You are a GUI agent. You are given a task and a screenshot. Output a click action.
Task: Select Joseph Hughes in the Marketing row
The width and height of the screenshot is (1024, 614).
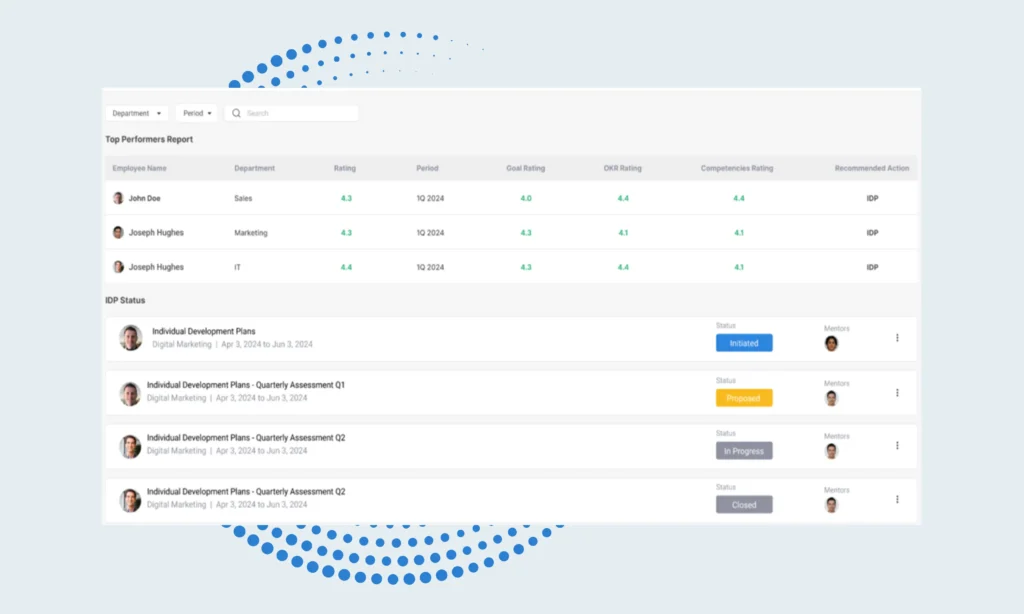tap(156, 233)
